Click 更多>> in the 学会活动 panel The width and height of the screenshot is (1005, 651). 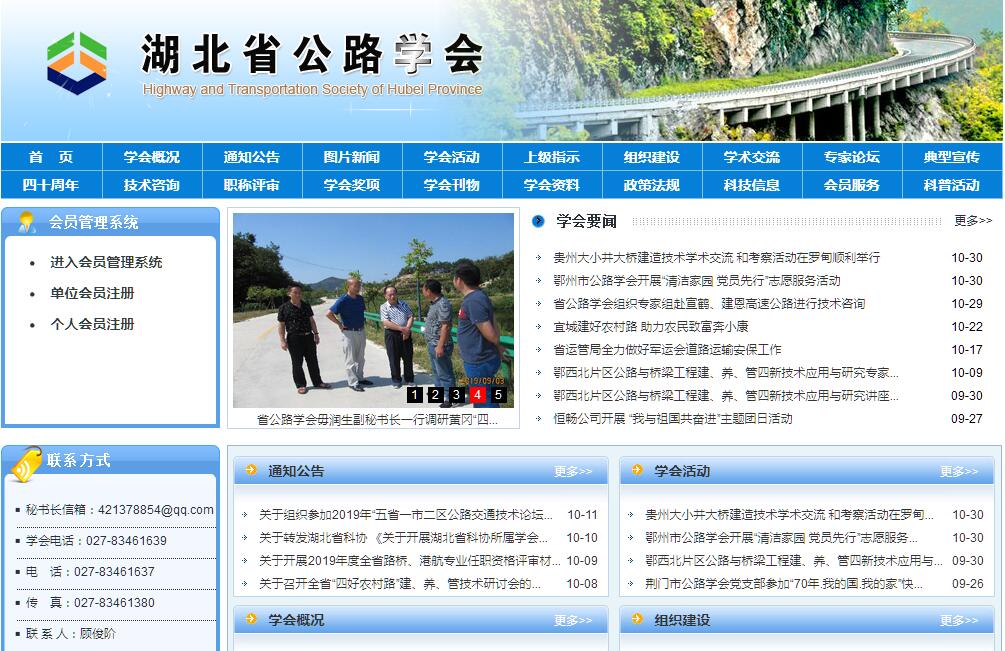[959, 472]
